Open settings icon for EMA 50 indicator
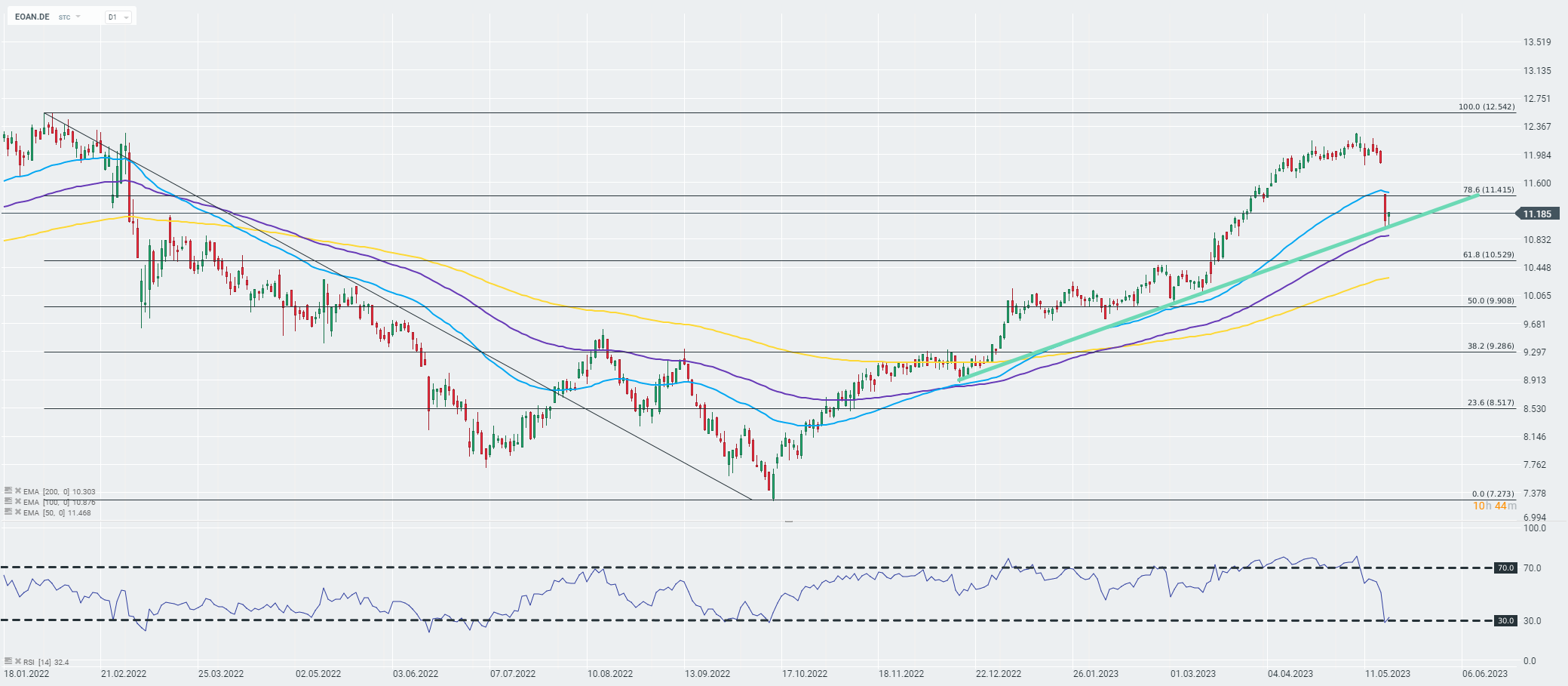Image resolution: width=1568 pixels, height=686 pixels. [x=8, y=512]
